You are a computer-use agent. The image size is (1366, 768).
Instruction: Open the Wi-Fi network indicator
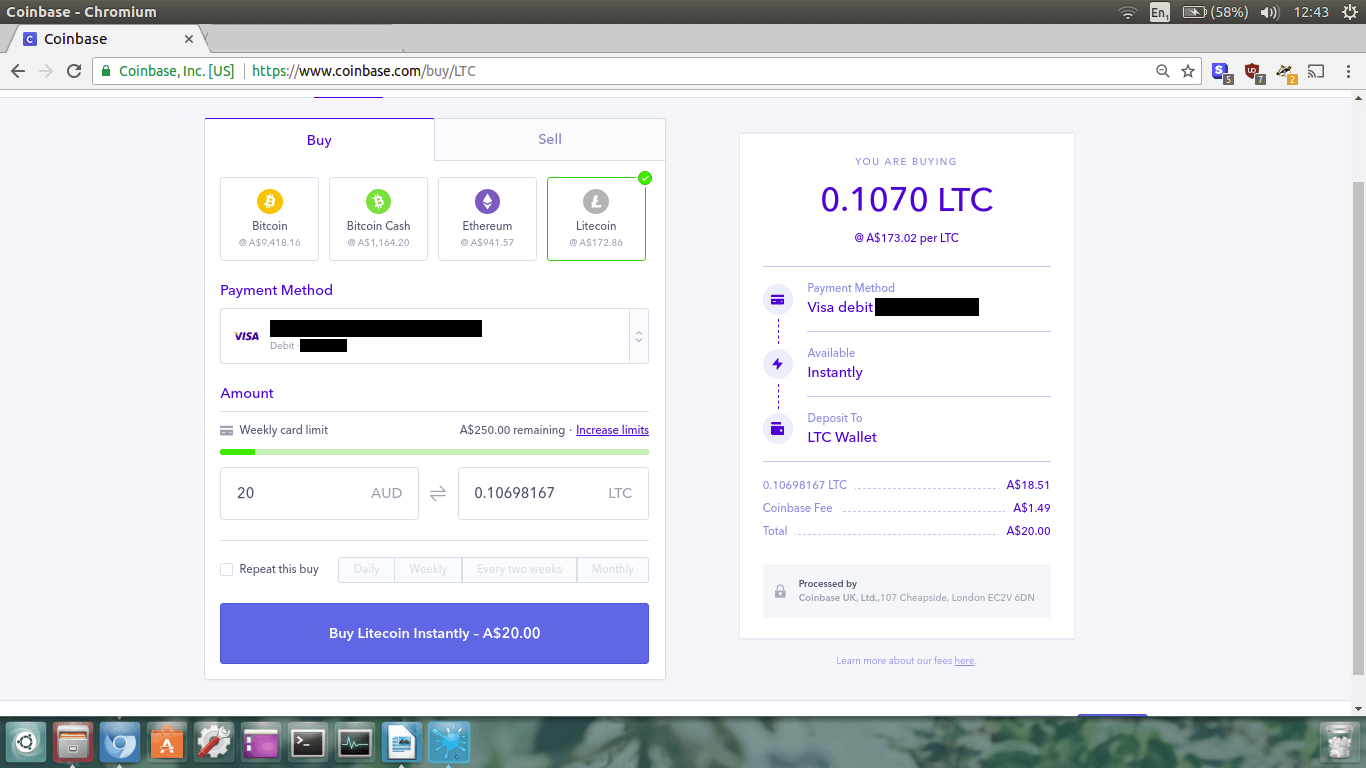[1128, 12]
